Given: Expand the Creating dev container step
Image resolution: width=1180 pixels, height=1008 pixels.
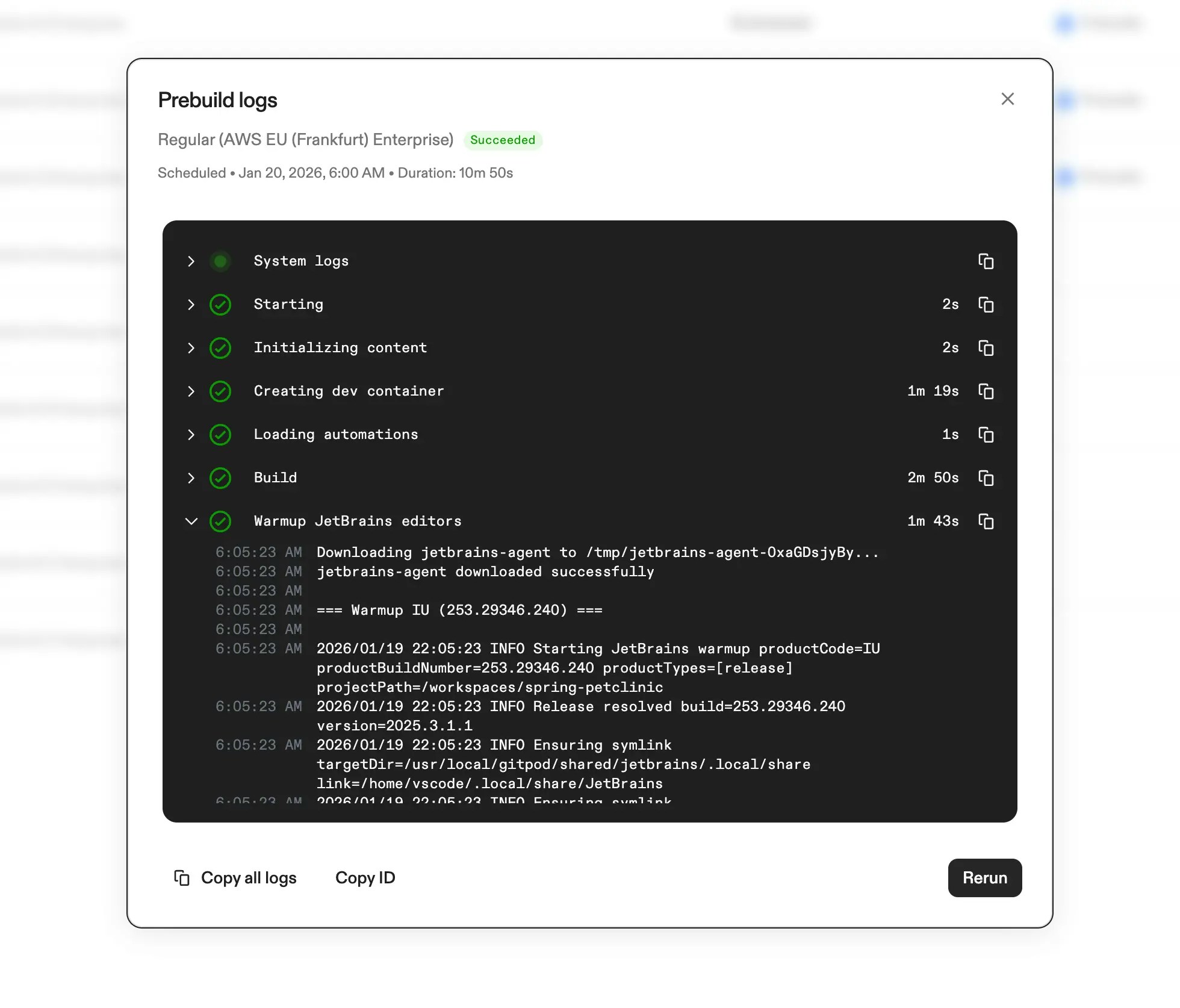Looking at the screenshot, I should [191, 391].
